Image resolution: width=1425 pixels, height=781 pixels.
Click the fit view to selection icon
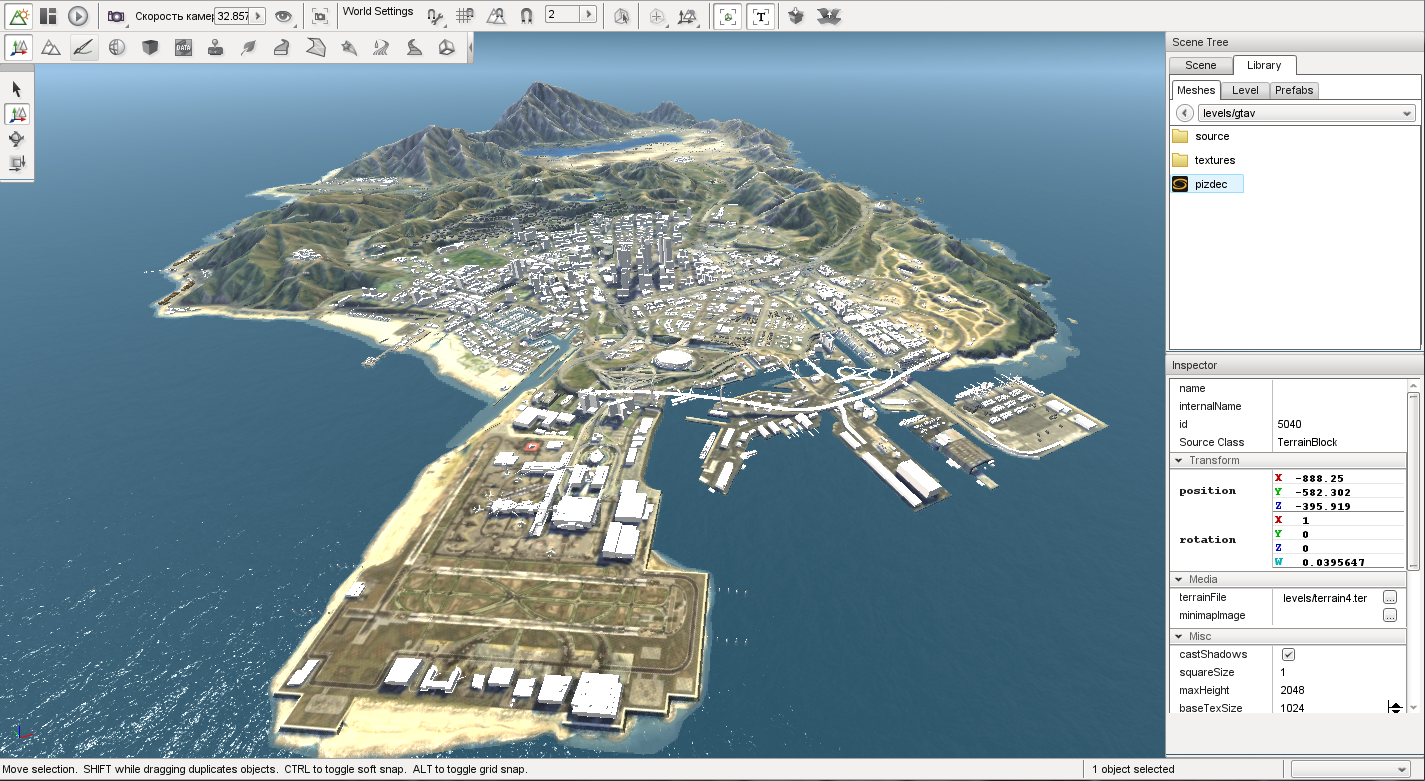(319, 16)
